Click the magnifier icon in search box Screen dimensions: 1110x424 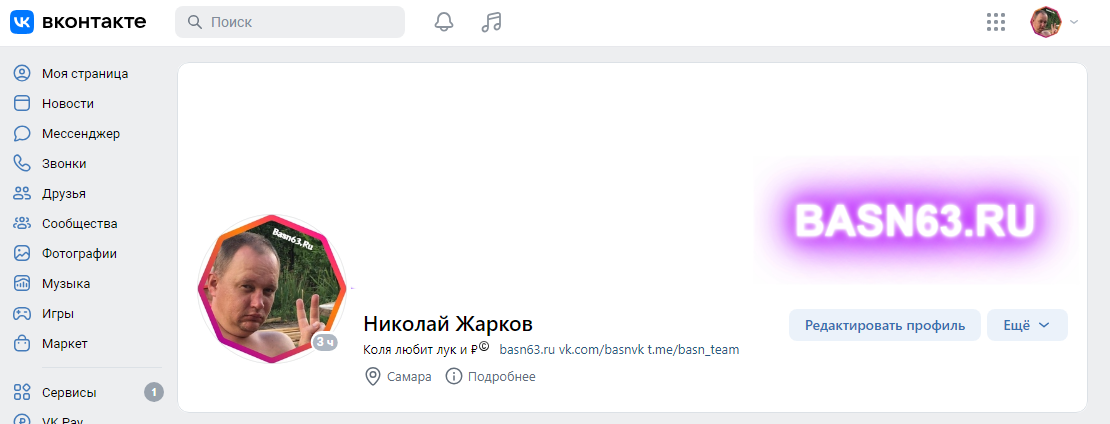pyautogui.click(x=195, y=22)
